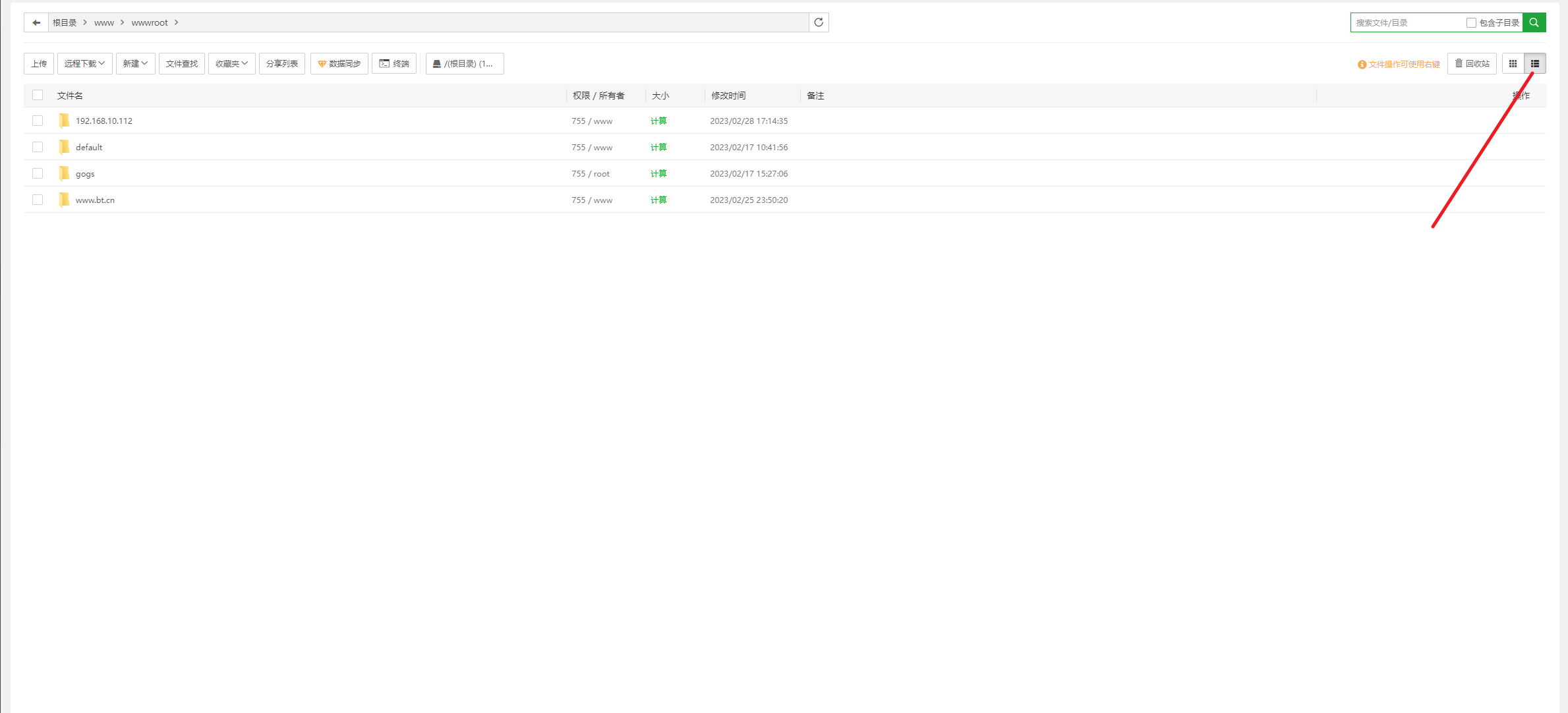Click date 2023/02/28 17:14:35

point(749,121)
